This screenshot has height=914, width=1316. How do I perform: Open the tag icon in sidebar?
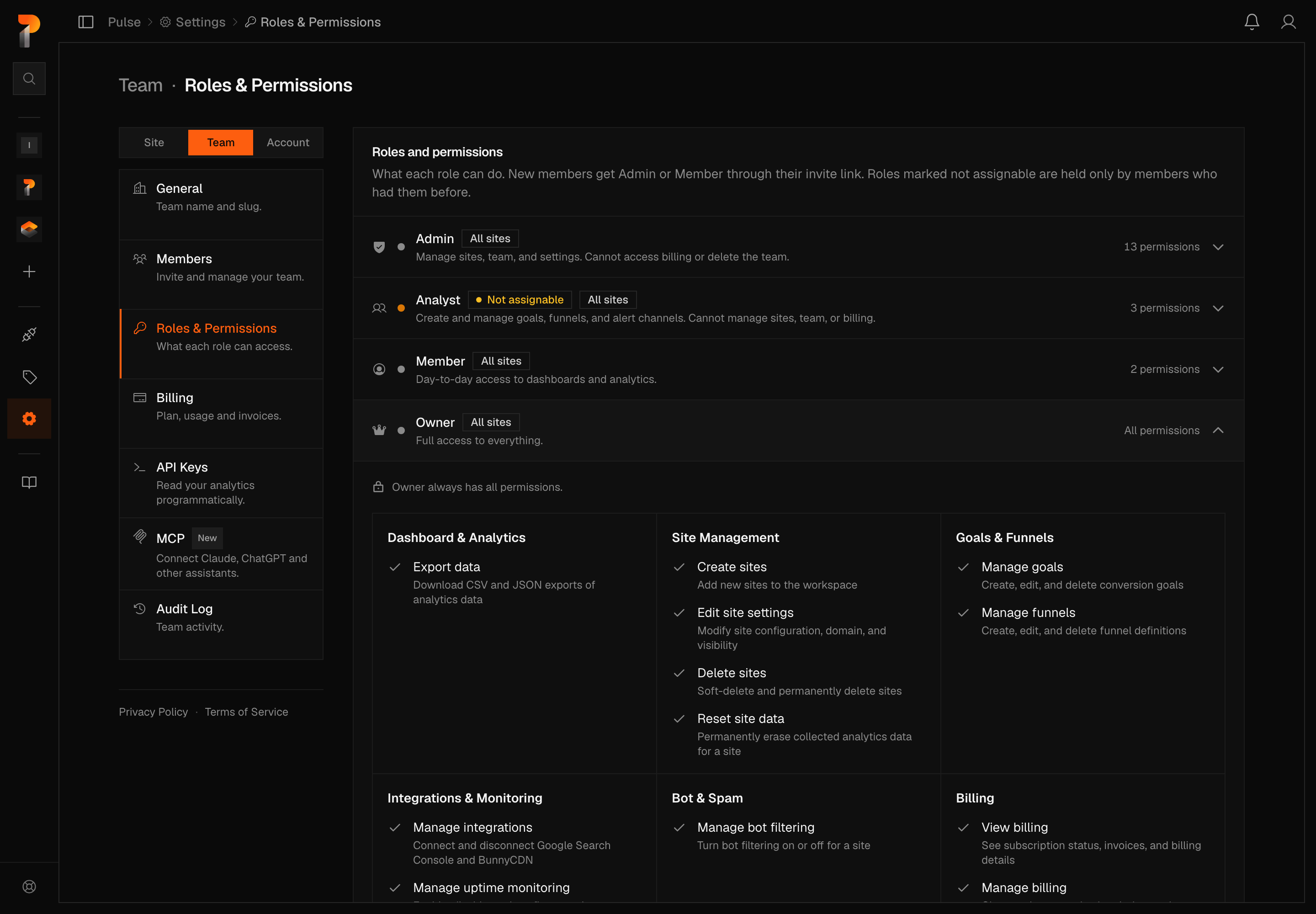[x=29, y=377]
